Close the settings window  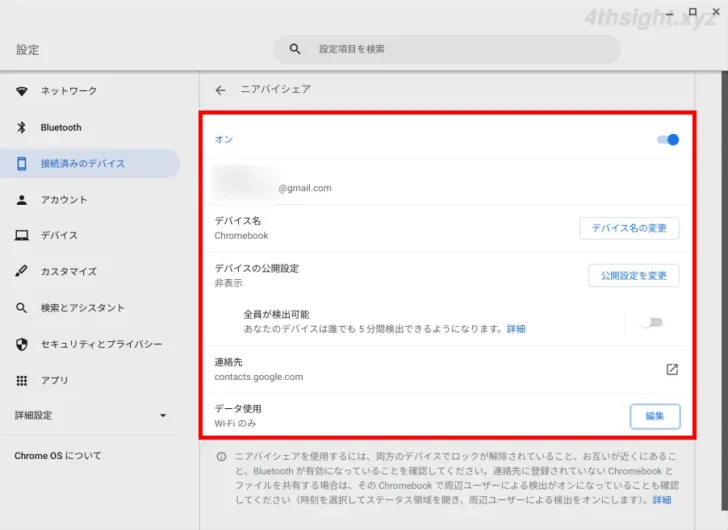tap(716, 12)
